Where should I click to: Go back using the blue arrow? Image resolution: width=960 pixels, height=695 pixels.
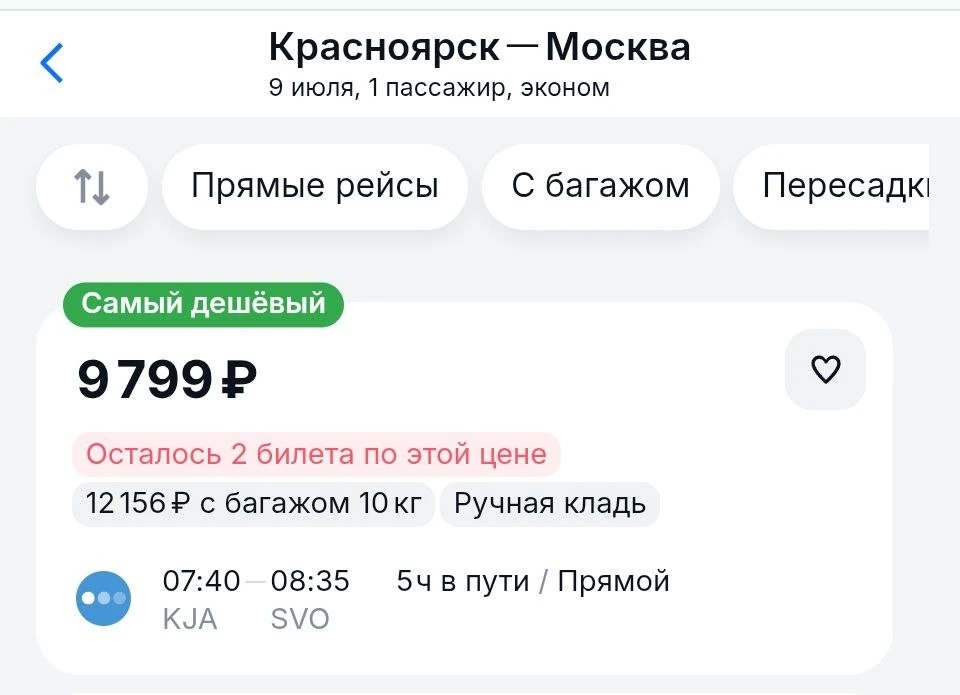51,62
